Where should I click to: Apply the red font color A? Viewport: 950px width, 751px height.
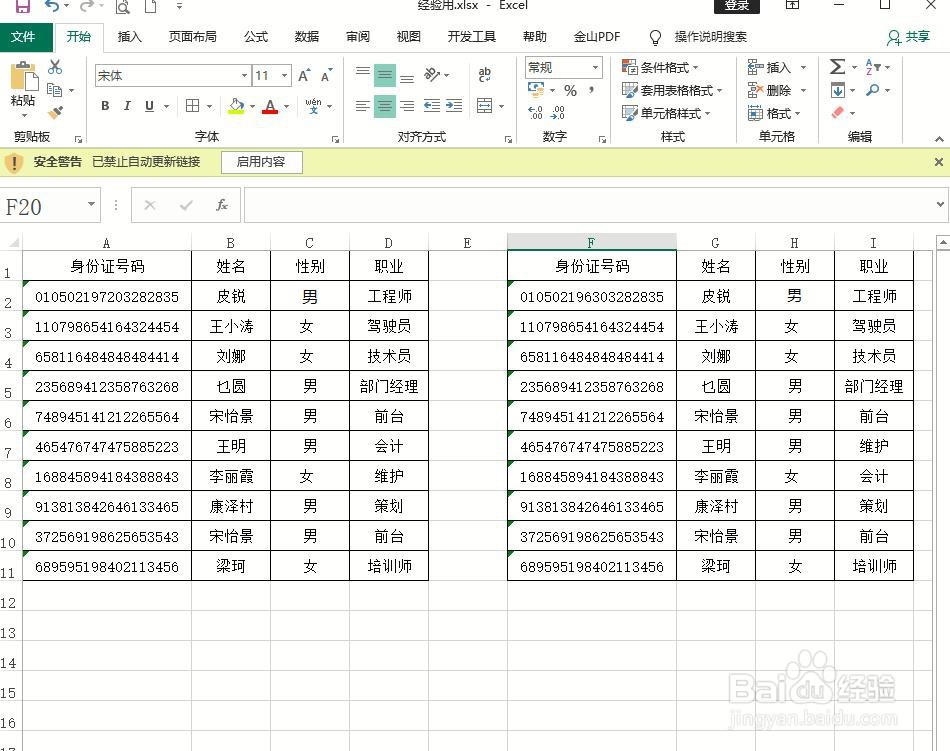[270, 106]
